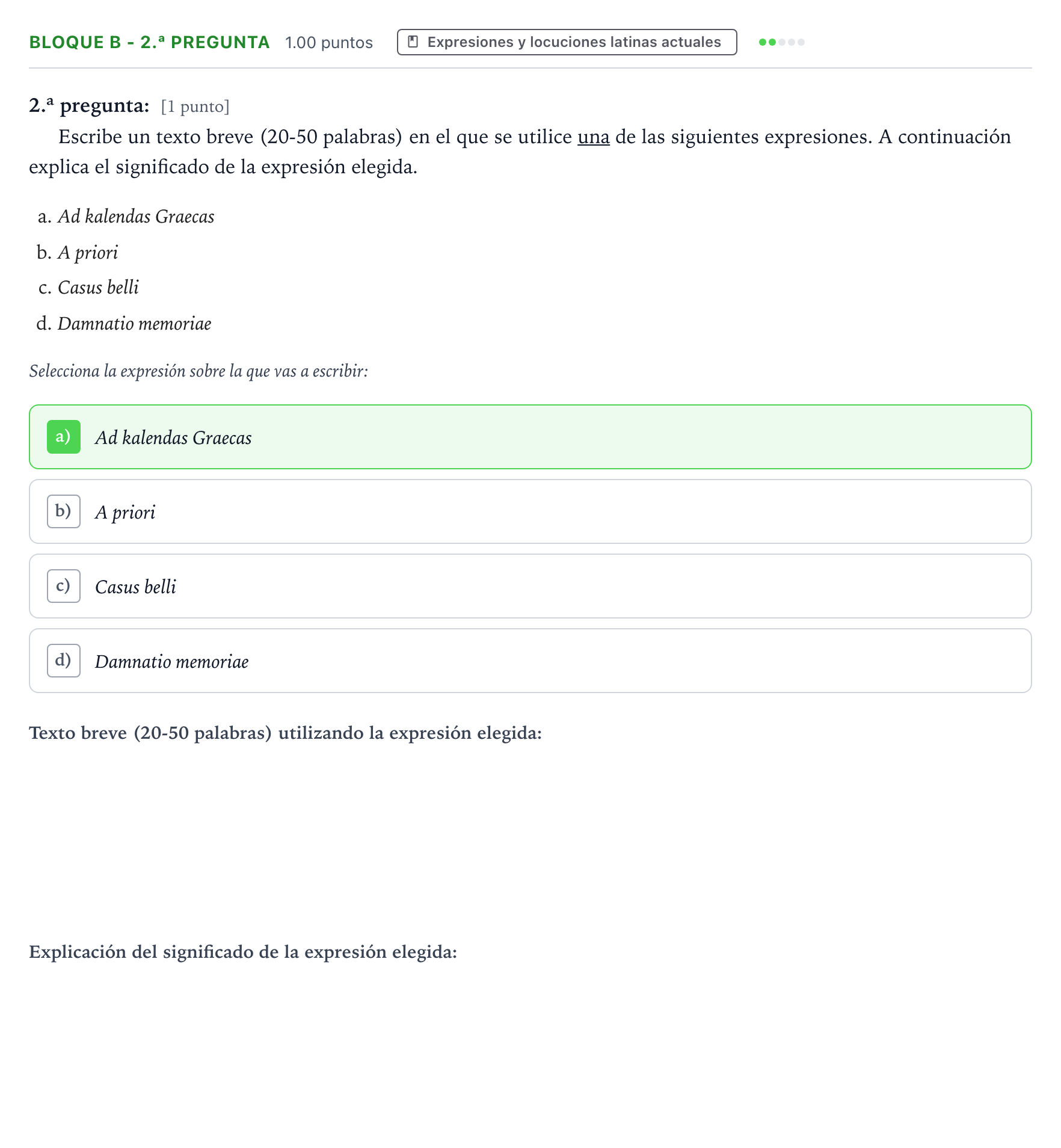
Task: Click list item a. Ad kalendas Graecas
Action: click(x=126, y=217)
